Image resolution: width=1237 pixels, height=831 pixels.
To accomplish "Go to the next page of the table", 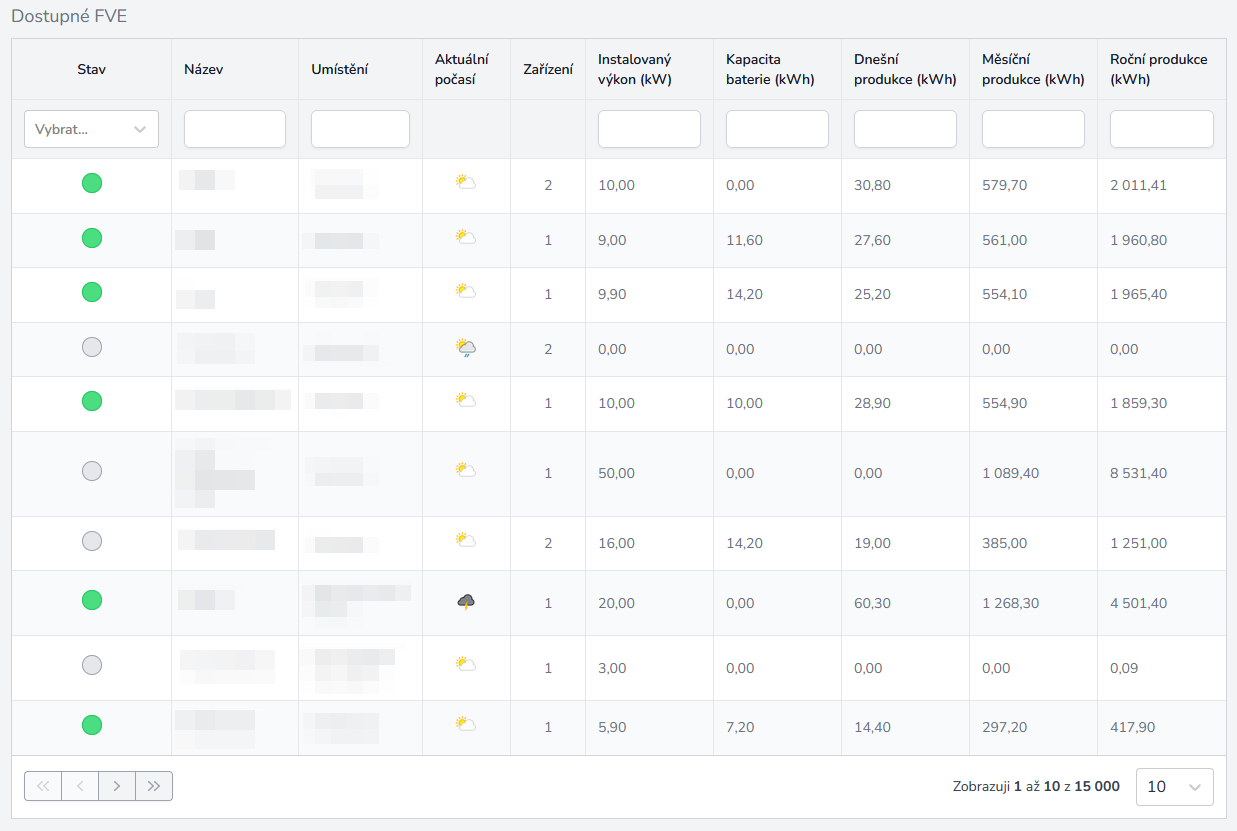I will pyautogui.click(x=117, y=786).
